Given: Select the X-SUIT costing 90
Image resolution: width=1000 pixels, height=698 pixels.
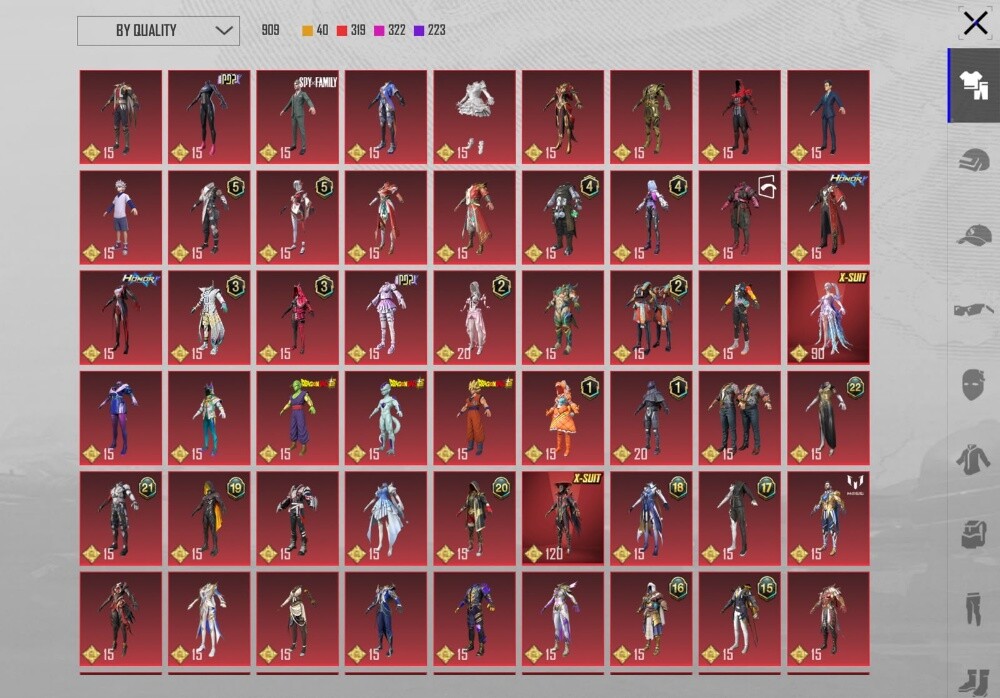Looking at the screenshot, I should coord(828,318).
